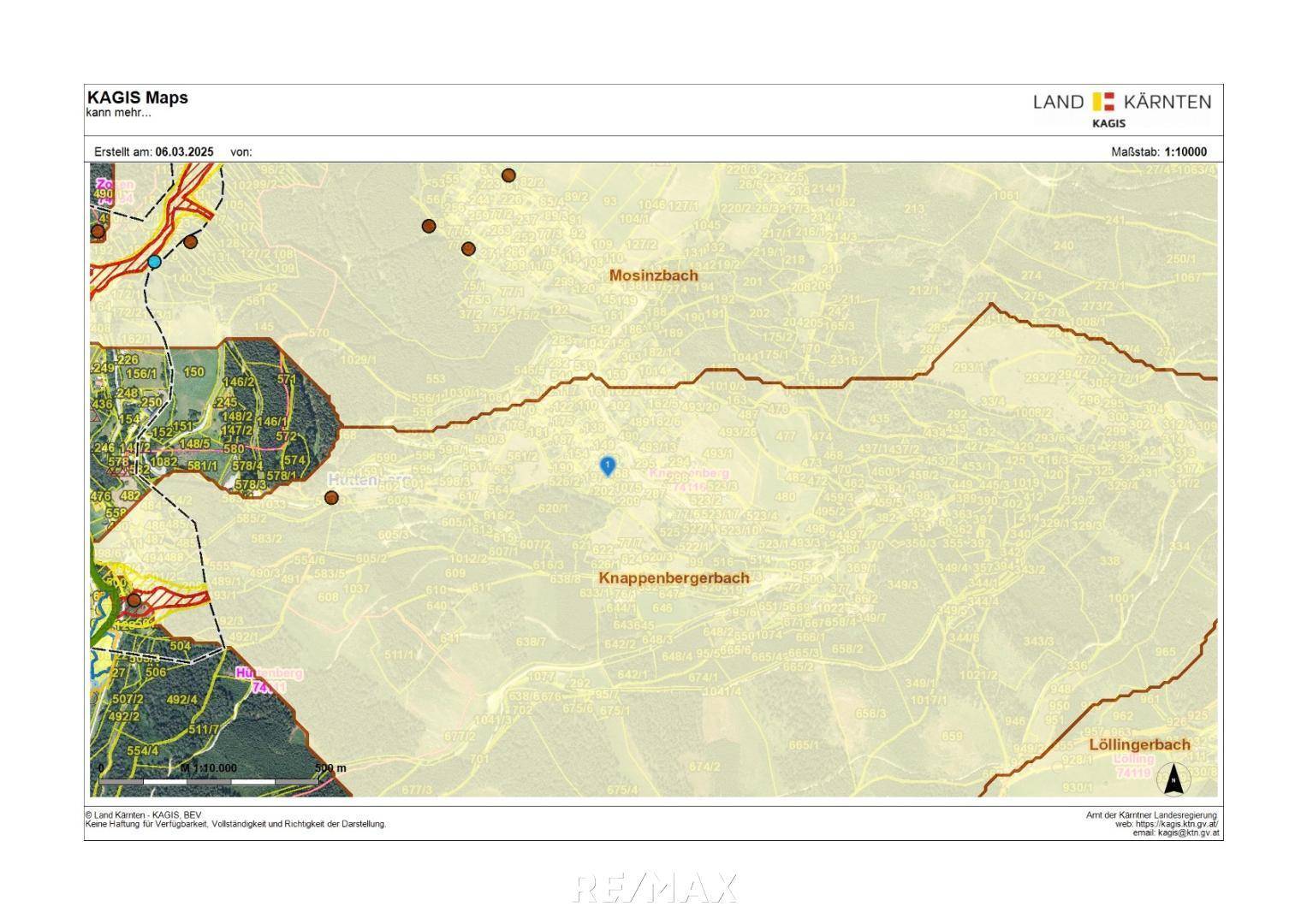This screenshot has height=924, width=1307.
Task: Click parcel number 293/1
Action: click(970, 367)
